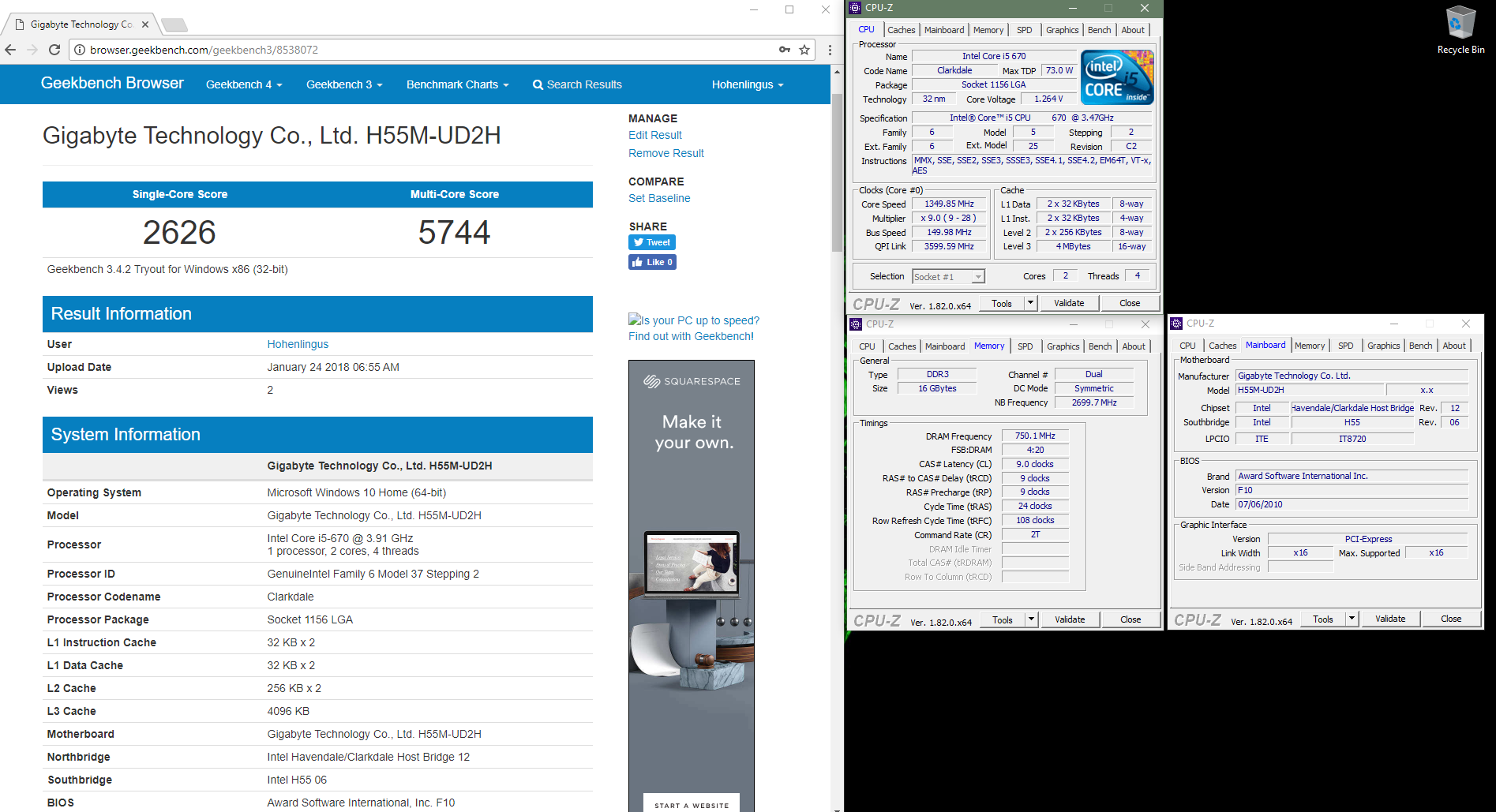Click the CPU-Z icon in the top window title bar
Screen dimensions: 1496x812
tap(855, 8)
